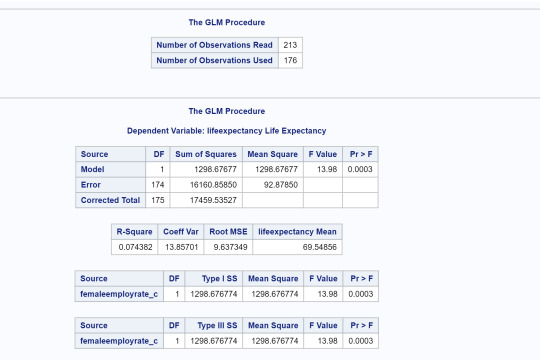This screenshot has height=360, width=540.
Task: Select the Error DF value 174
Action: [x=157, y=185]
